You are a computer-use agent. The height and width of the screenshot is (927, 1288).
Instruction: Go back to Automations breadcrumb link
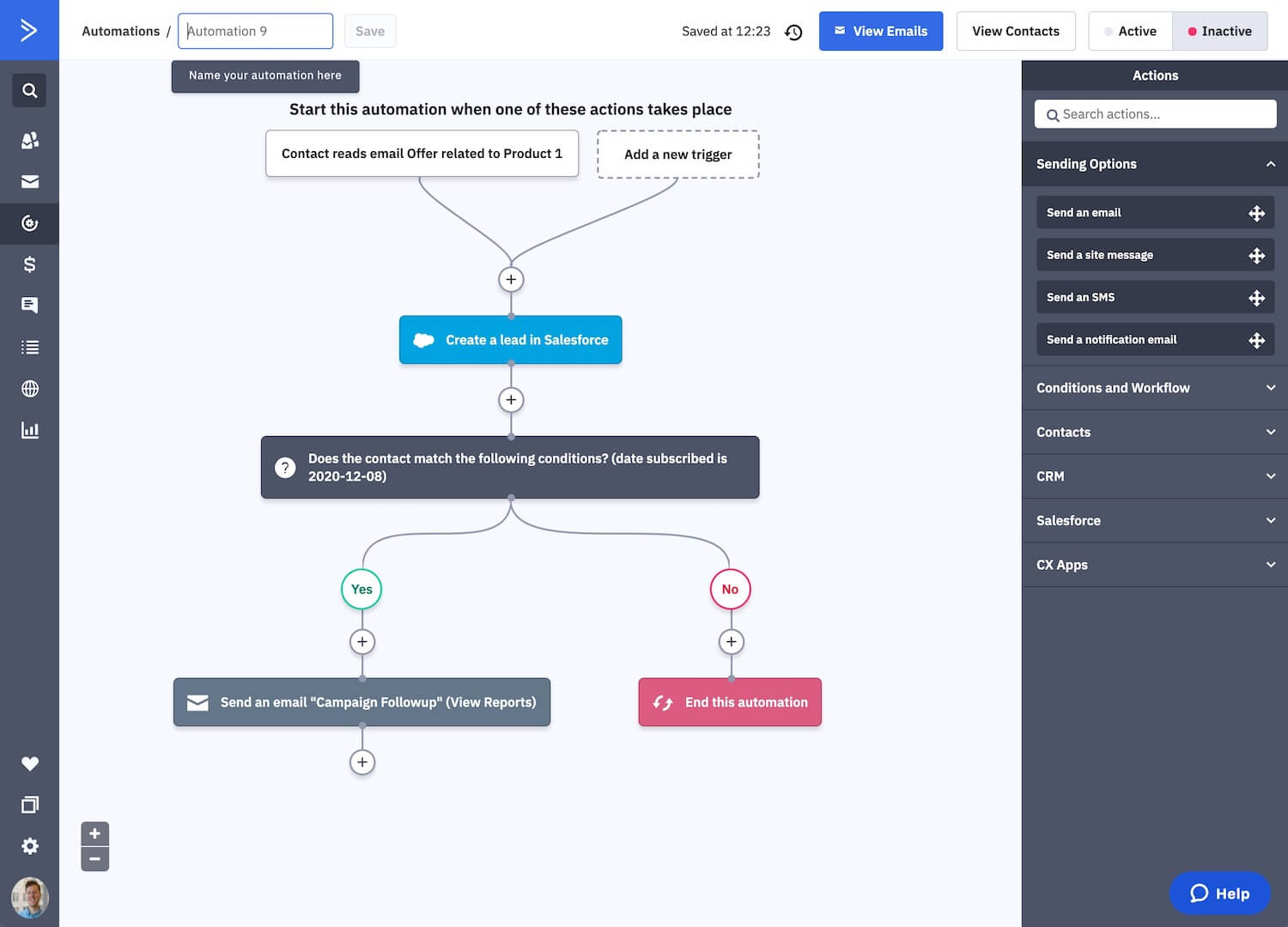click(x=120, y=31)
